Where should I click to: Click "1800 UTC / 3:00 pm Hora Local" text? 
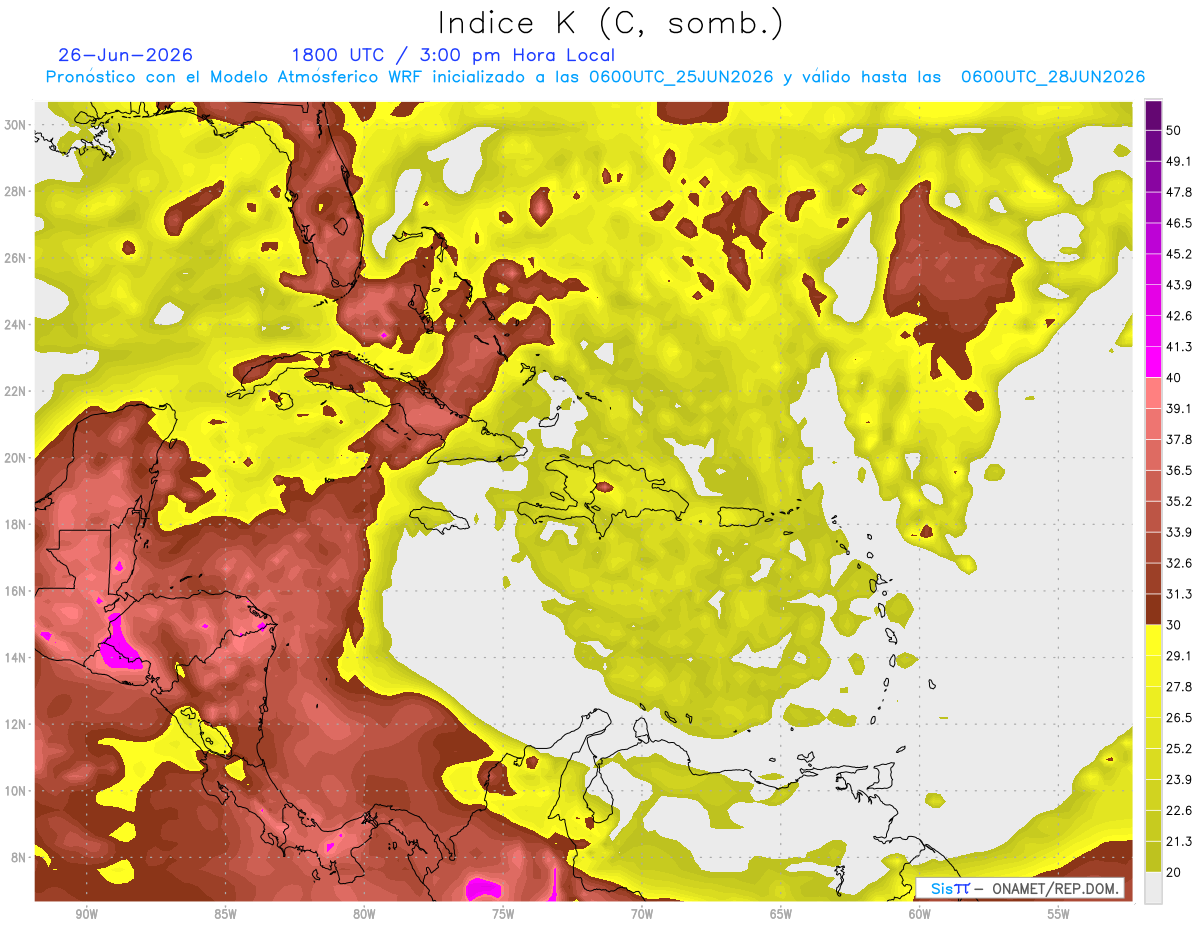(x=453, y=55)
